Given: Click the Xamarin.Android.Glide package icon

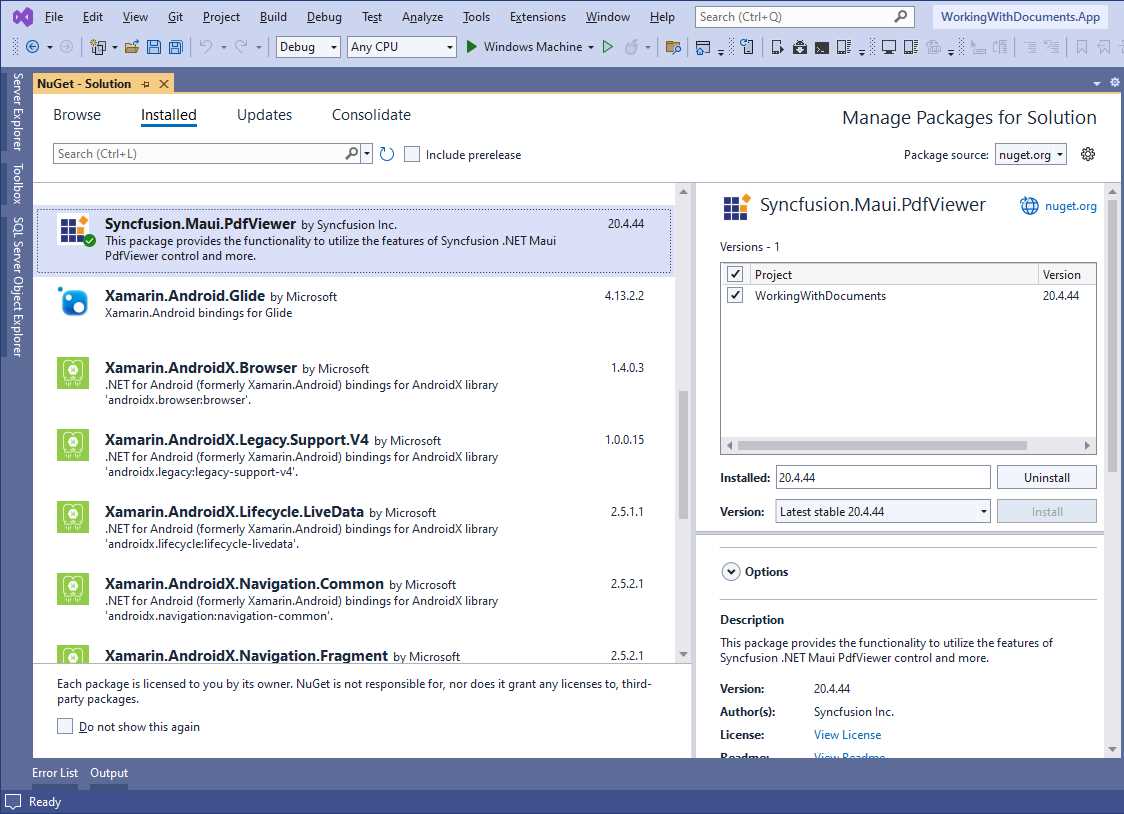Looking at the screenshot, I should (x=73, y=302).
